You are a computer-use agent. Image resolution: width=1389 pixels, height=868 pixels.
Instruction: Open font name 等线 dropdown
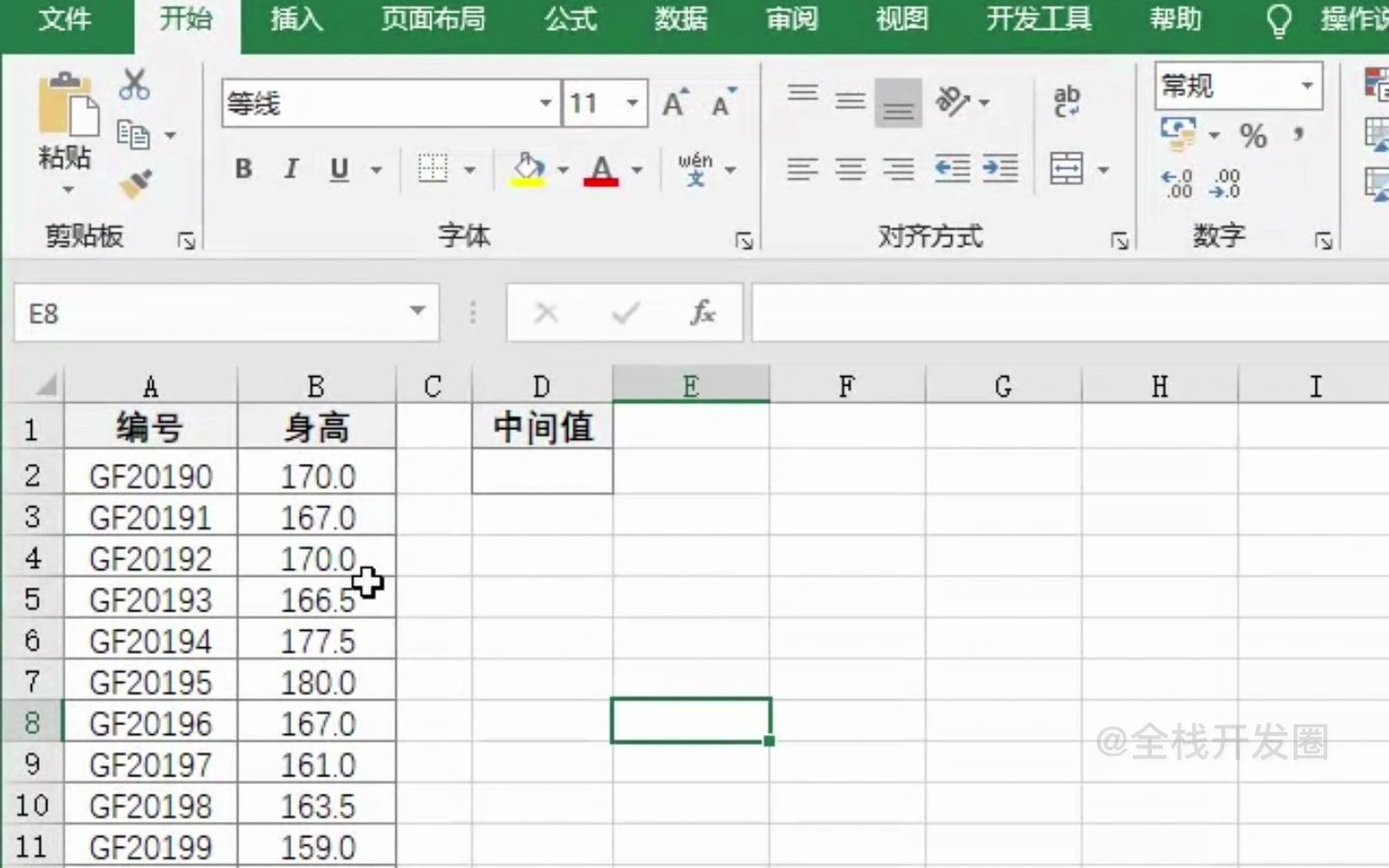(x=545, y=103)
